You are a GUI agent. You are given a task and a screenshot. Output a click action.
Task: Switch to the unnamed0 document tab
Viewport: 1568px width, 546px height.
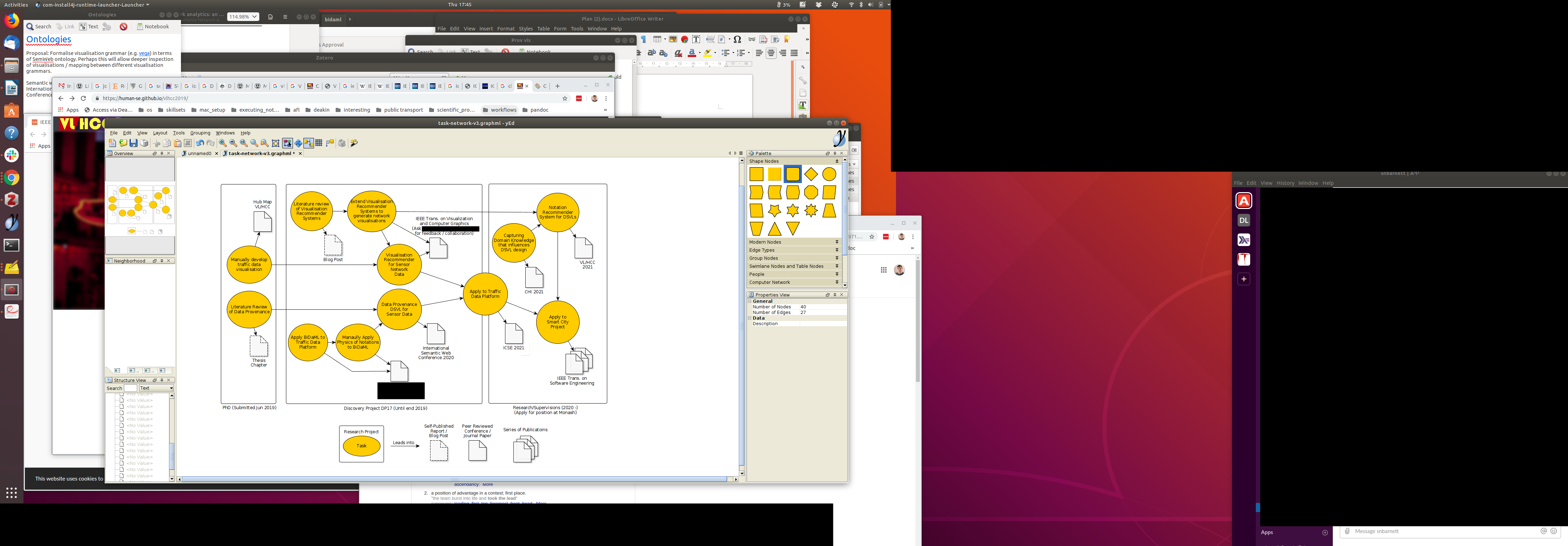click(199, 153)
